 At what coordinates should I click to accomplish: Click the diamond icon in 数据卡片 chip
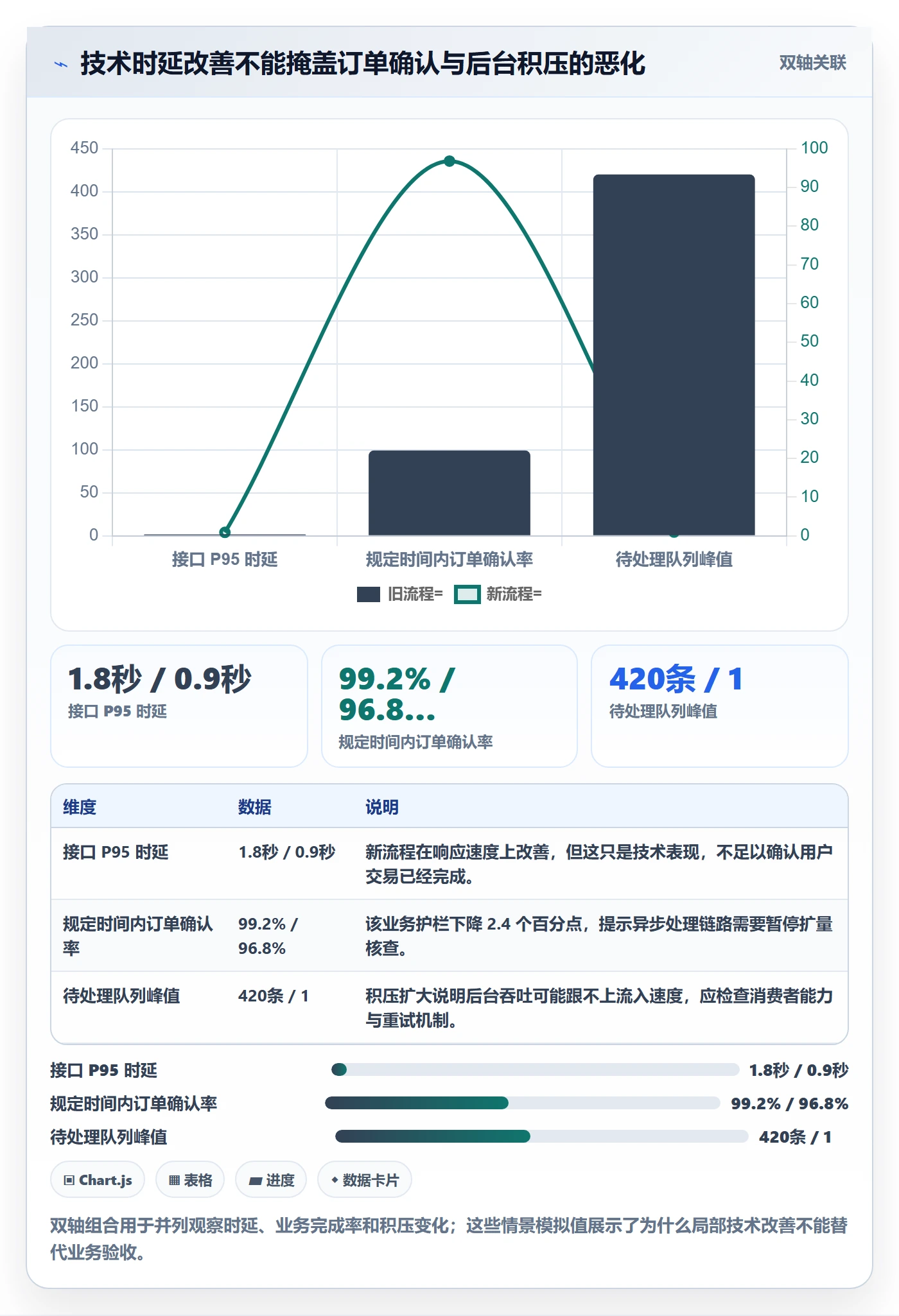tap(335, 1179)
